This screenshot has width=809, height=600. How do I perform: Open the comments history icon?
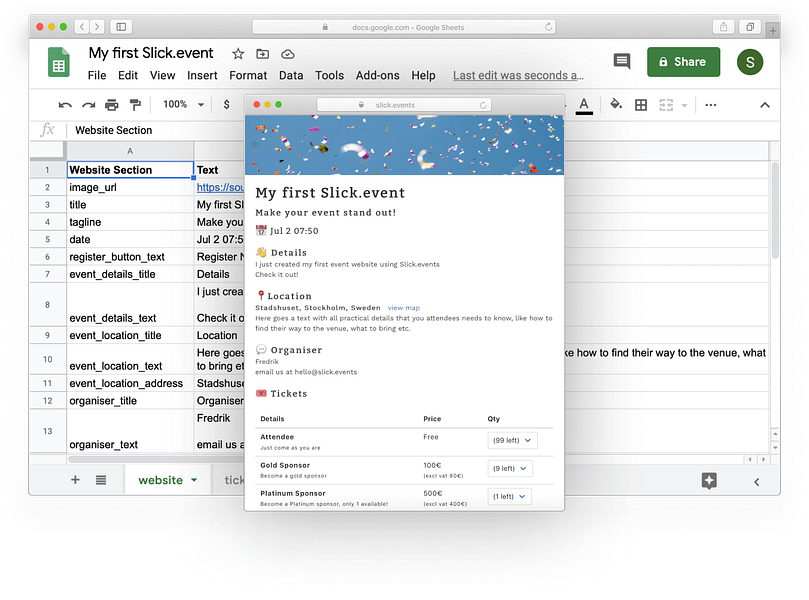coord(622,61)
